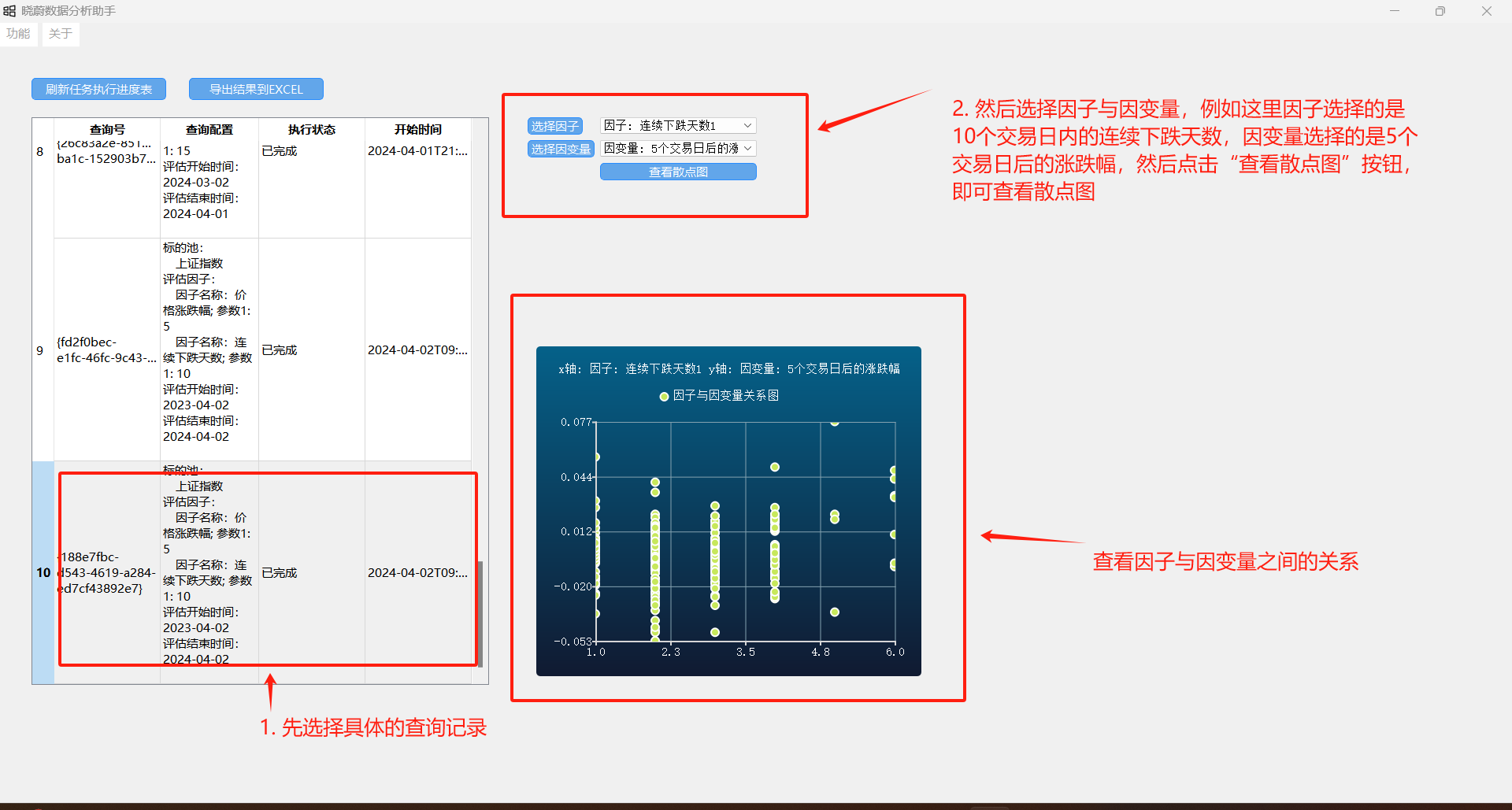
Task: Select the 执行状态 column header
Action: pos(312,129)
